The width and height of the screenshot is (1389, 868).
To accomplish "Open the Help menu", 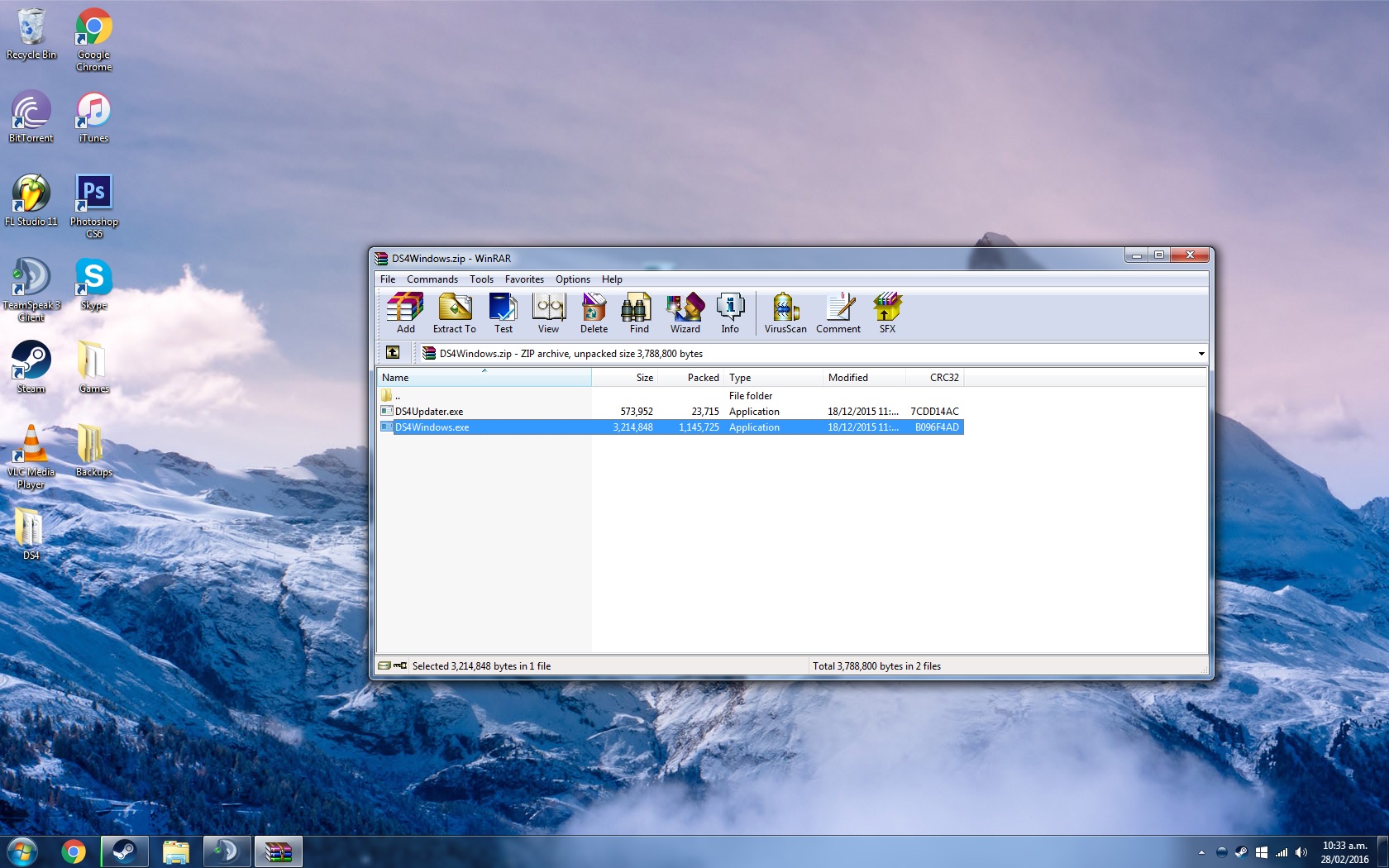I will (x=612, y=279).
